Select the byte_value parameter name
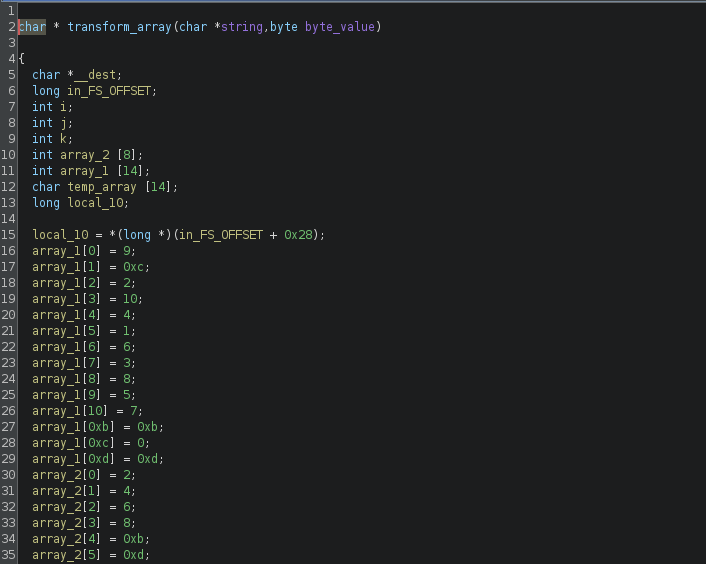The image size is (706, 564). click(339, 27)
